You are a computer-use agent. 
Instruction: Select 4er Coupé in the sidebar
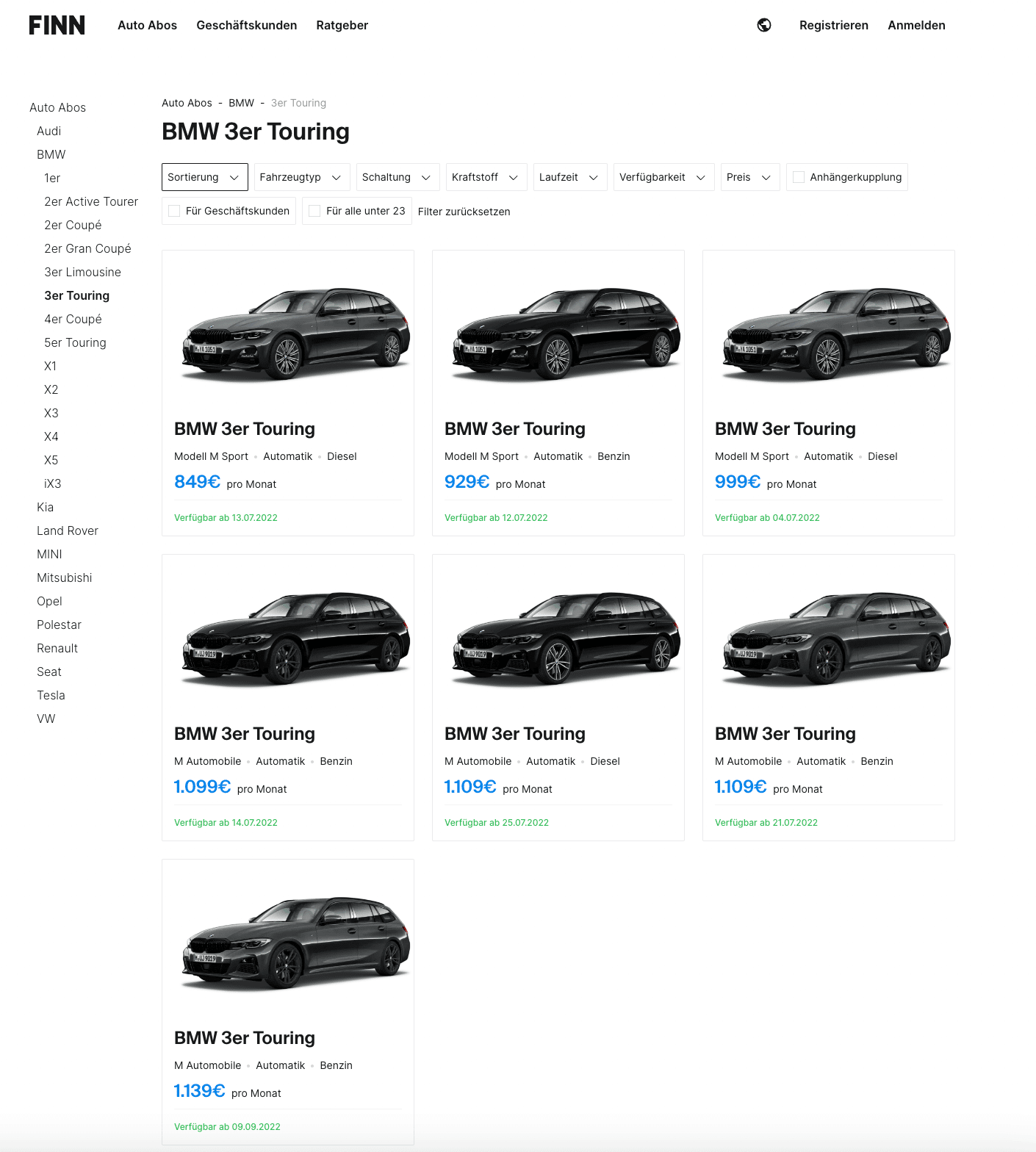[x=73, y=319]
